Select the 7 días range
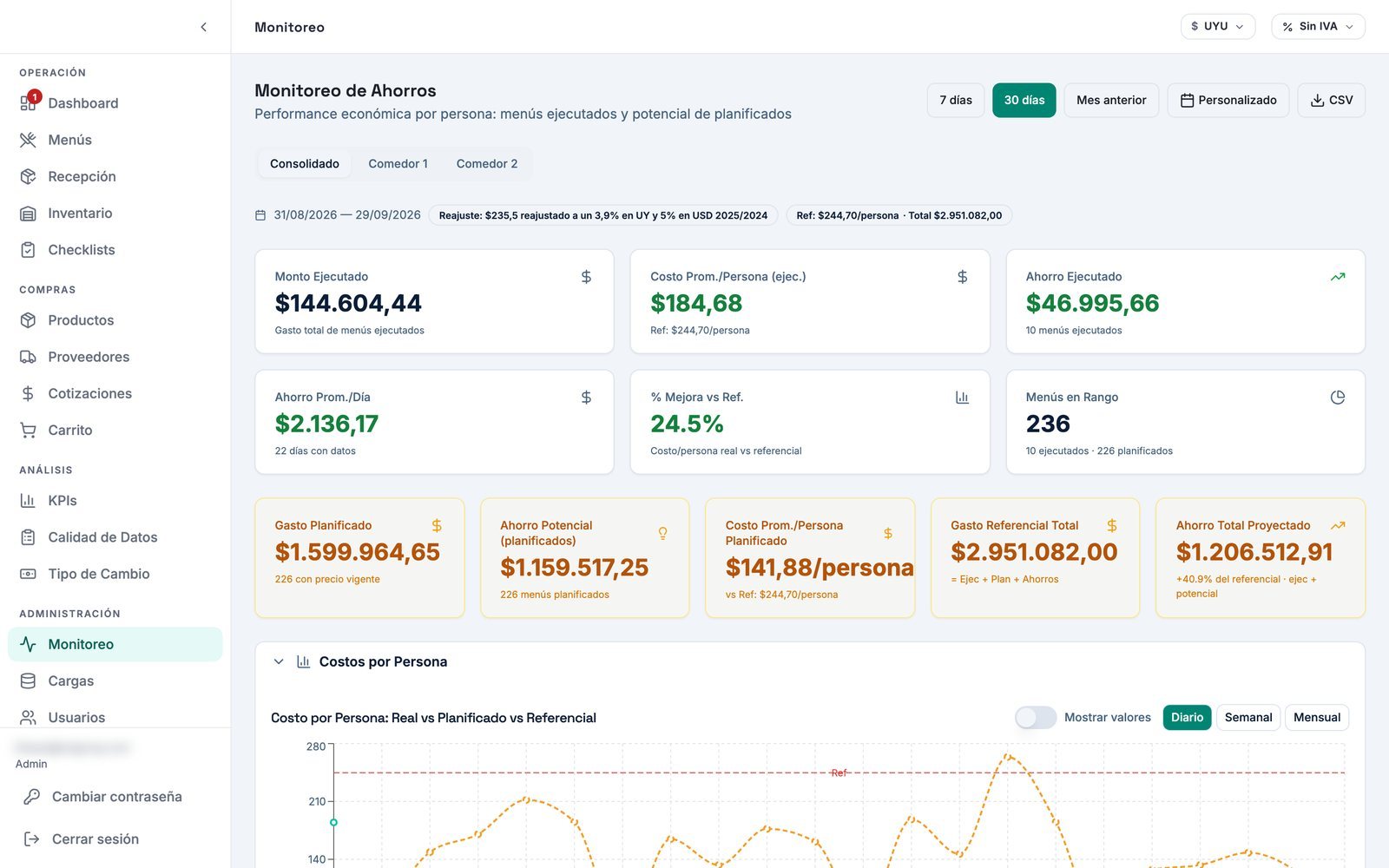Image resolution: width=1389 pixels, height=868 pixels. click(956, 100)
